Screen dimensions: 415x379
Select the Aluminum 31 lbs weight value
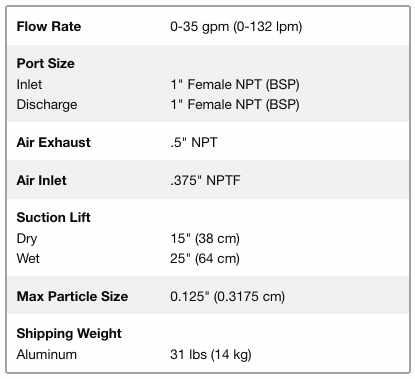[211, 355]
